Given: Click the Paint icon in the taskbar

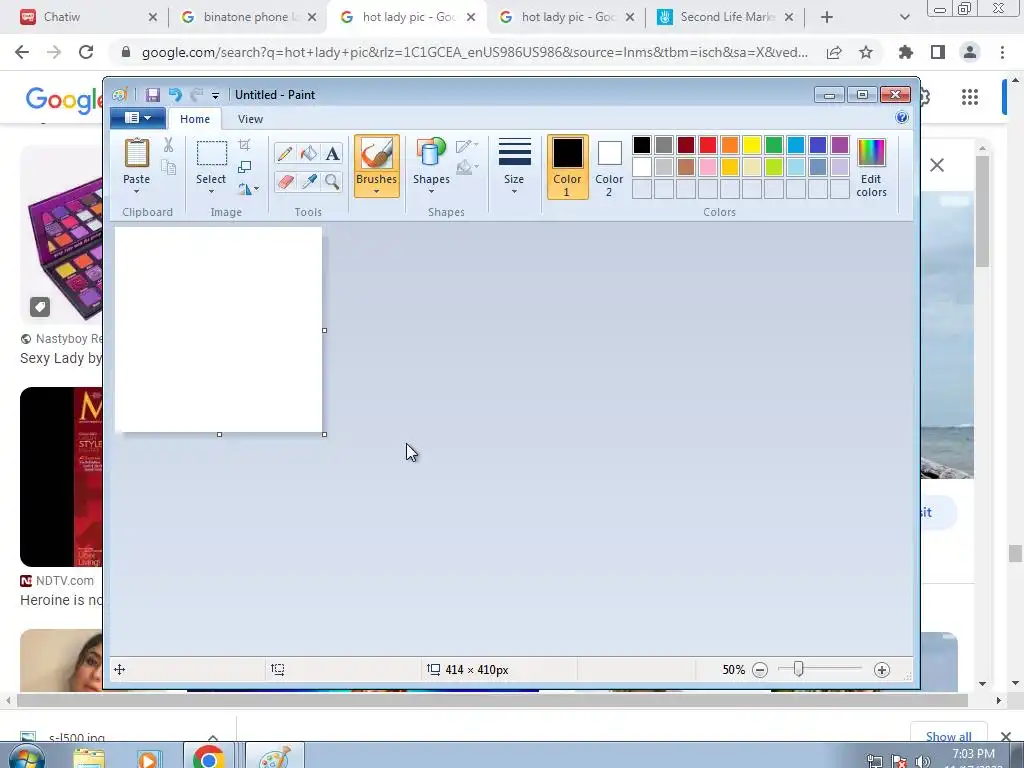Looking at the screenshot, I should point(275,758).
